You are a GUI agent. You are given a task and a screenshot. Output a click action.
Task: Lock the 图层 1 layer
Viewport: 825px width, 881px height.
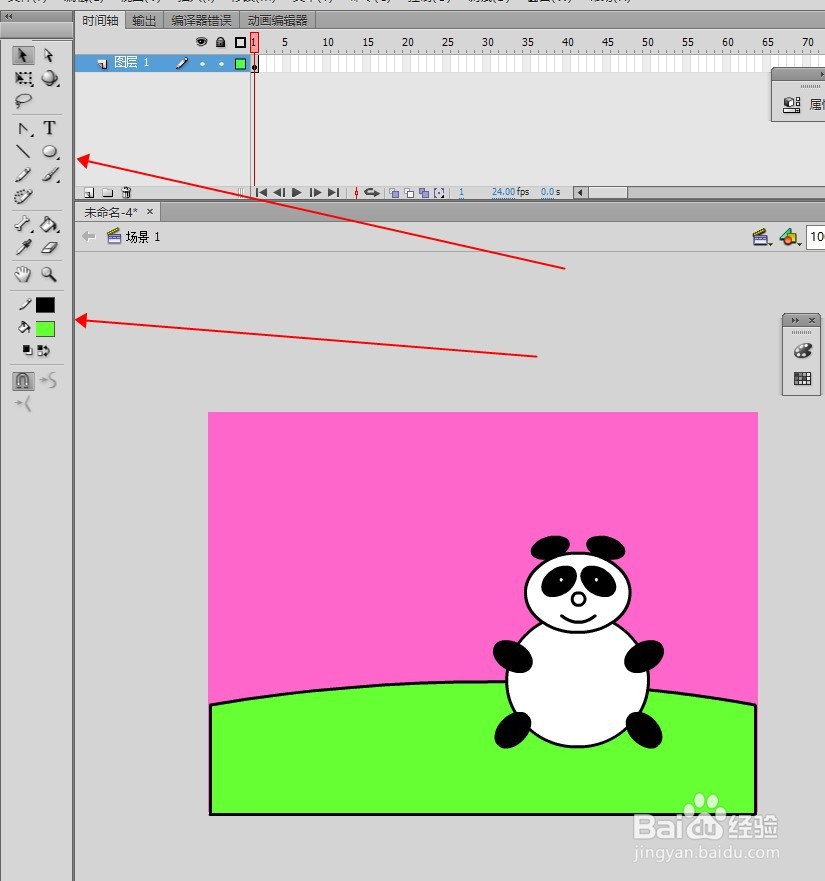pos(221,64)
